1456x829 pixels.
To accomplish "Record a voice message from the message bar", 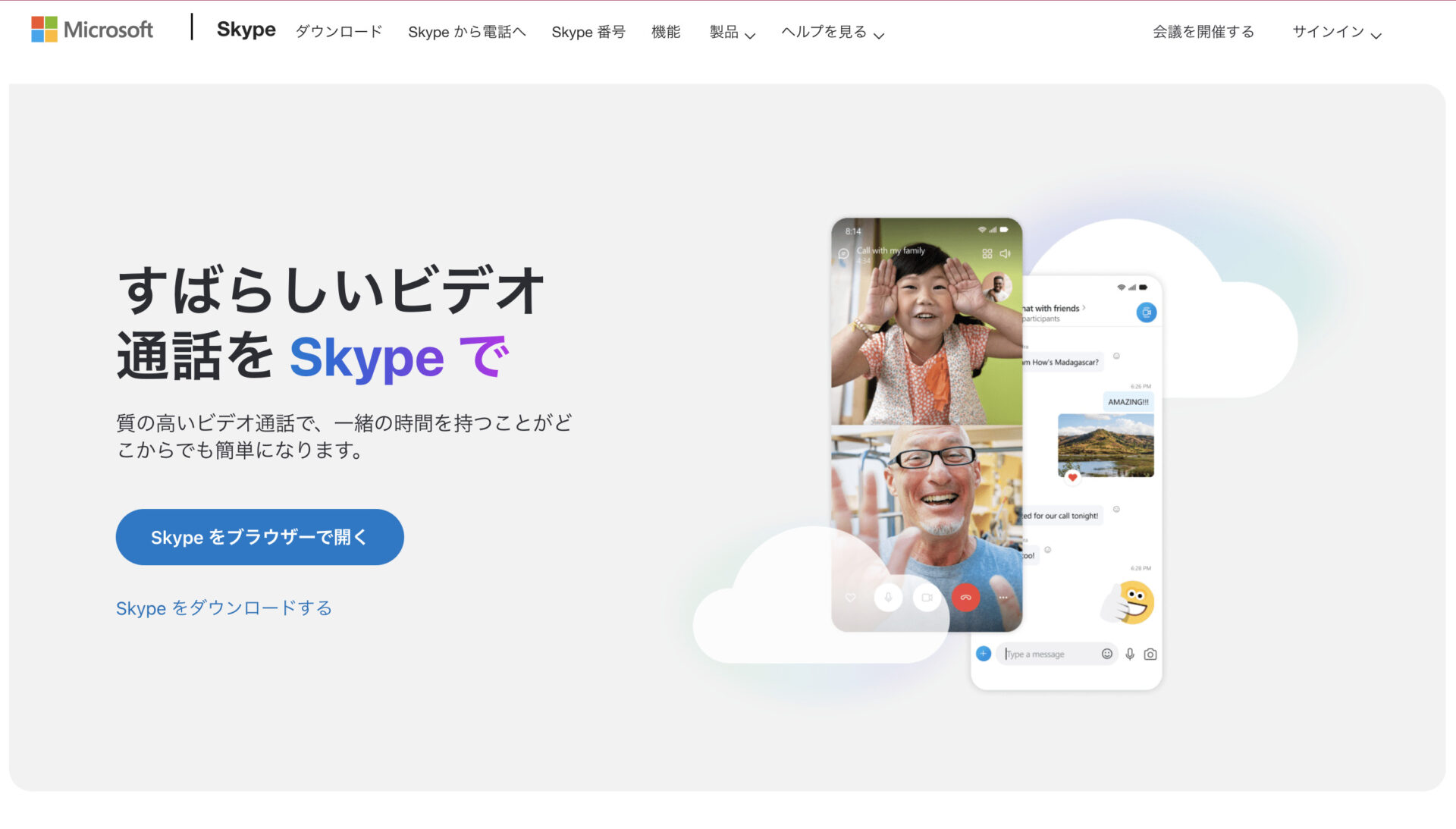I will [1130, 653].
